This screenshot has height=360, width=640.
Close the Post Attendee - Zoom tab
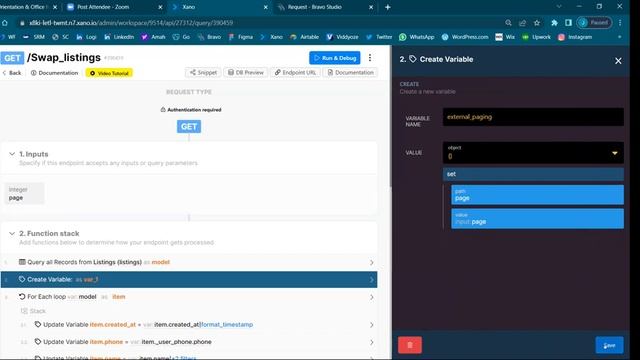160,7
